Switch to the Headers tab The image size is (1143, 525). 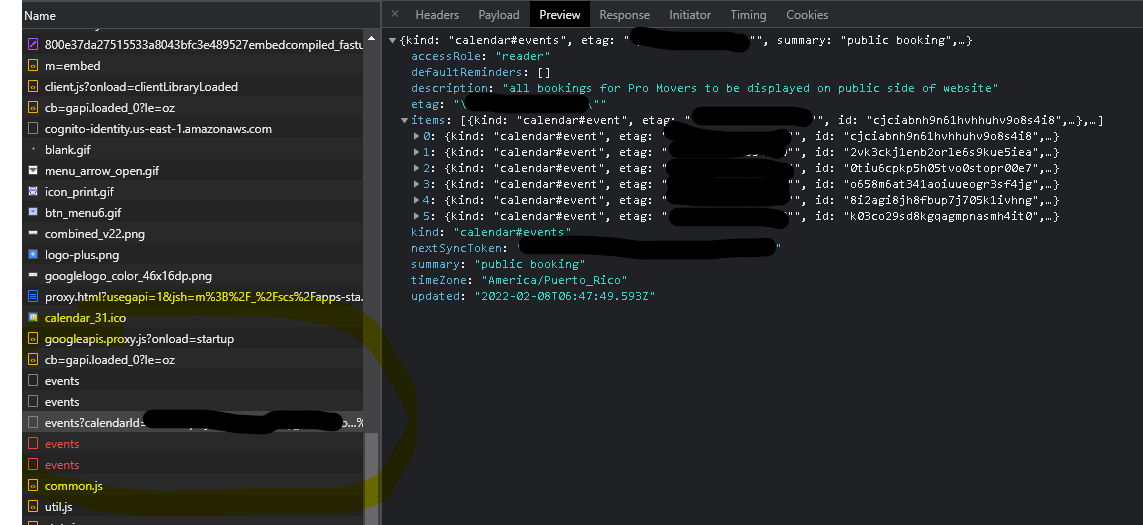pos(437,15)
